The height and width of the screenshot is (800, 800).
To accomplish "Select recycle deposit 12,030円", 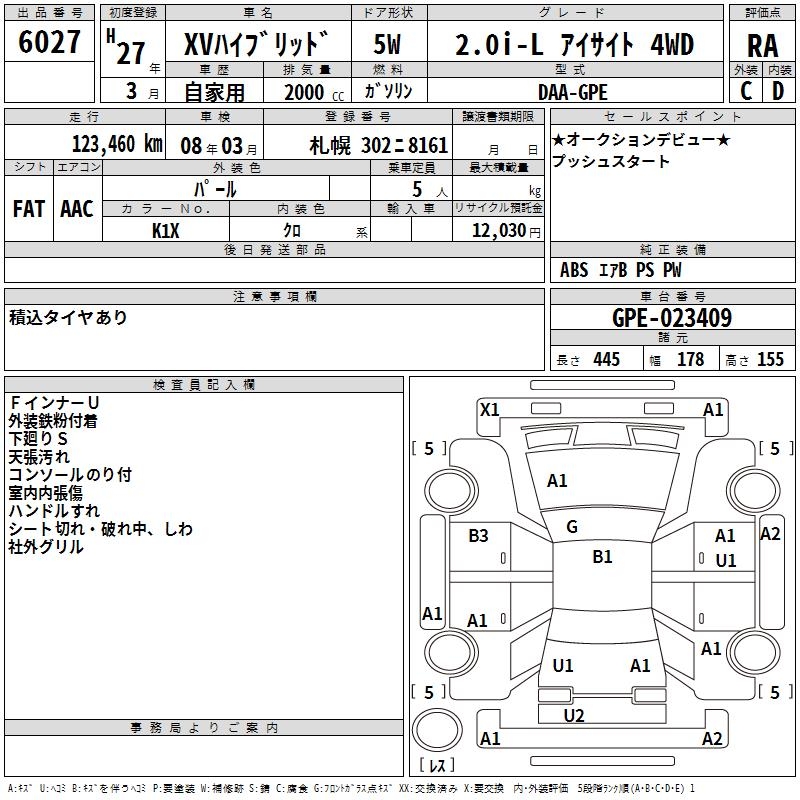I will [x=506, y=231].
